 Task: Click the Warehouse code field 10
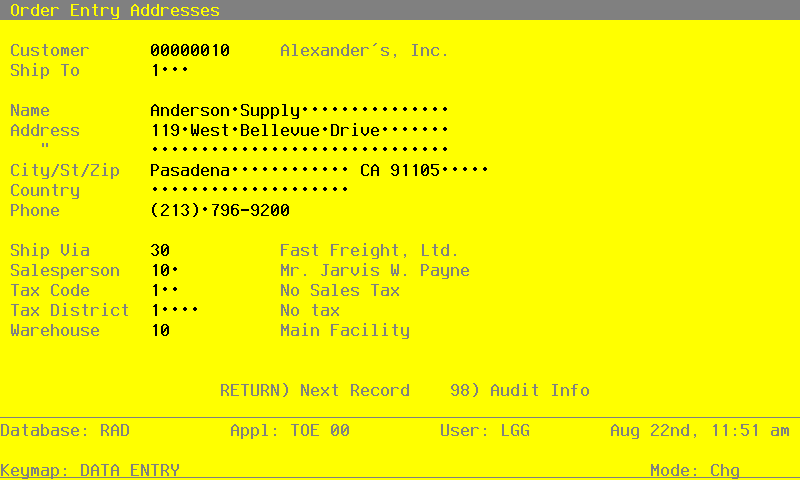[160, 331]
